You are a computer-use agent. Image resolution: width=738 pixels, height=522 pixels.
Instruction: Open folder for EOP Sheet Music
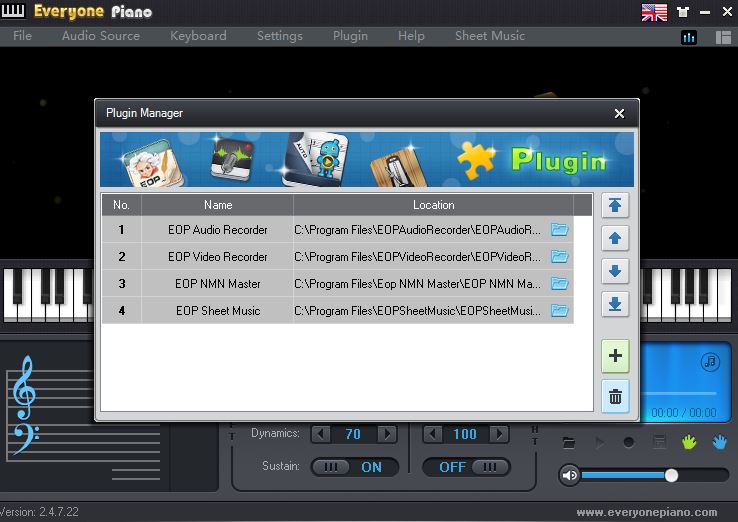pos(560,311)
